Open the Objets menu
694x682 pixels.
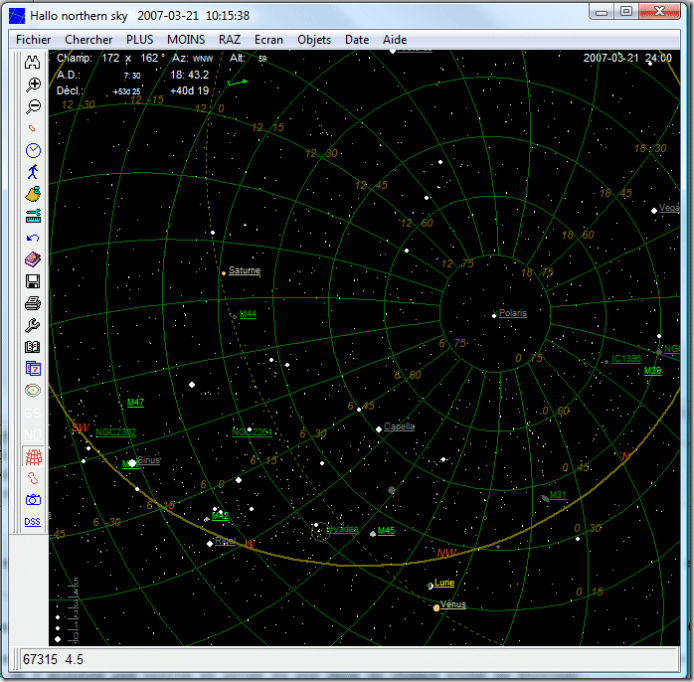(x=314, y=40)
